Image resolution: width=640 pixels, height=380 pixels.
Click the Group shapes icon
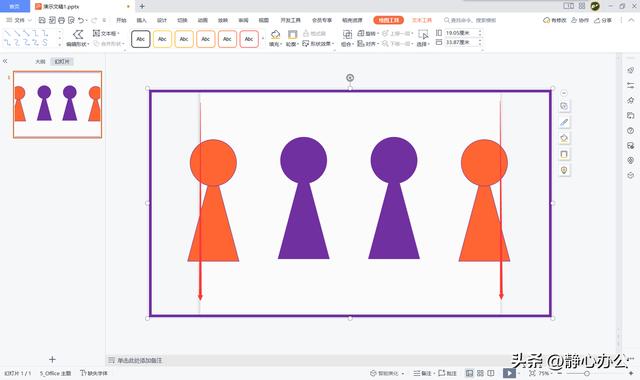[x=347, y=34]
